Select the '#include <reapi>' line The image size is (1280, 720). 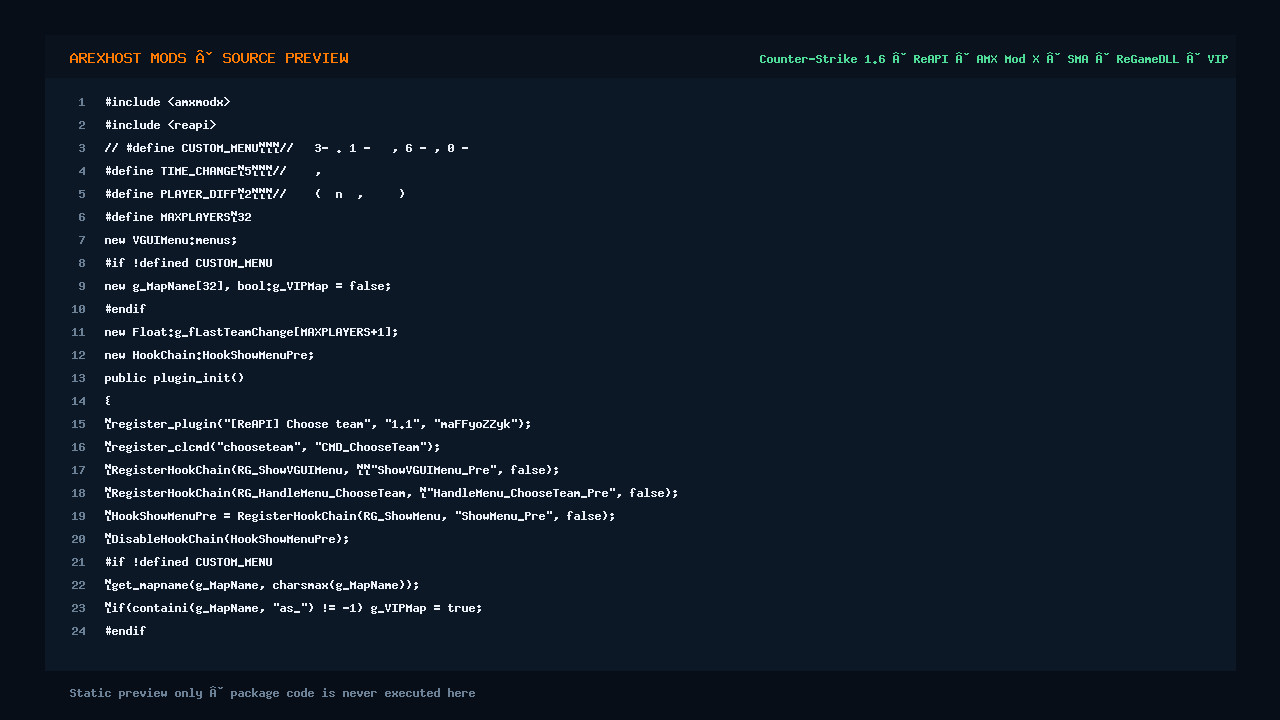pos(160,125)
